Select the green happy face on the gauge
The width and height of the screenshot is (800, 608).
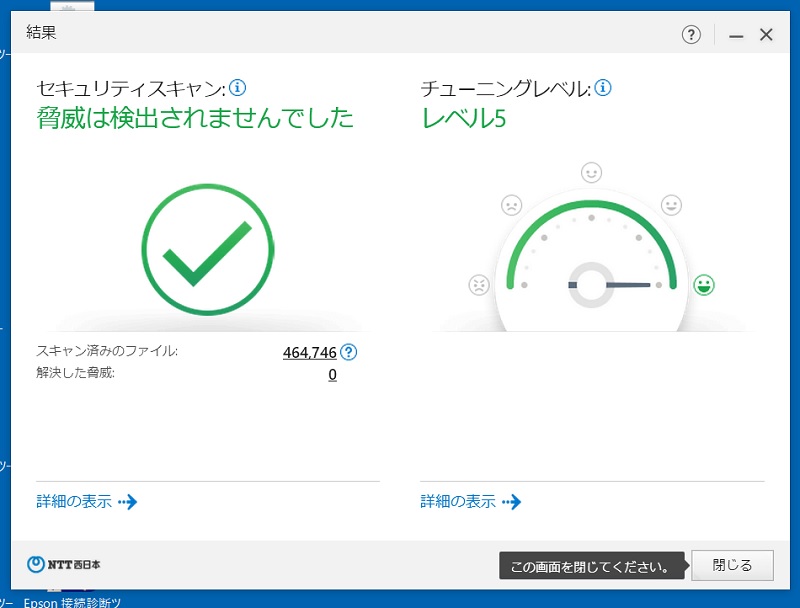tap(704, 284)
